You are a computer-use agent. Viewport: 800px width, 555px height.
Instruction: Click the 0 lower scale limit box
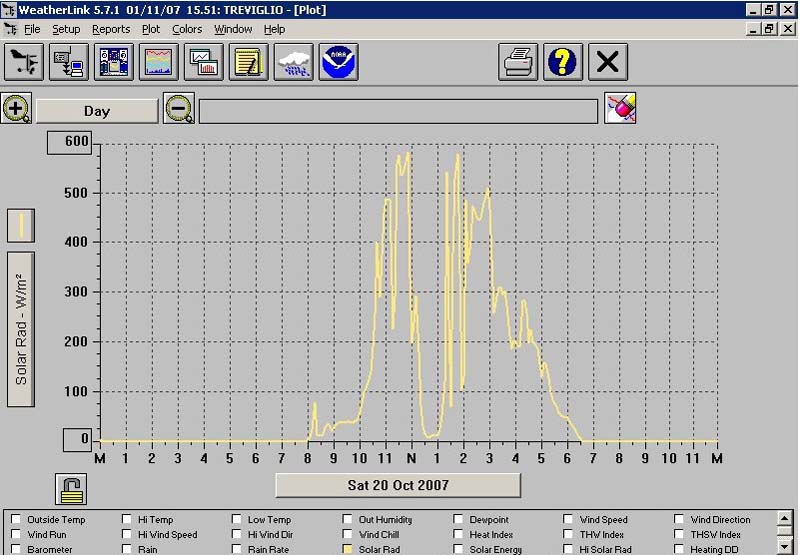78,440
